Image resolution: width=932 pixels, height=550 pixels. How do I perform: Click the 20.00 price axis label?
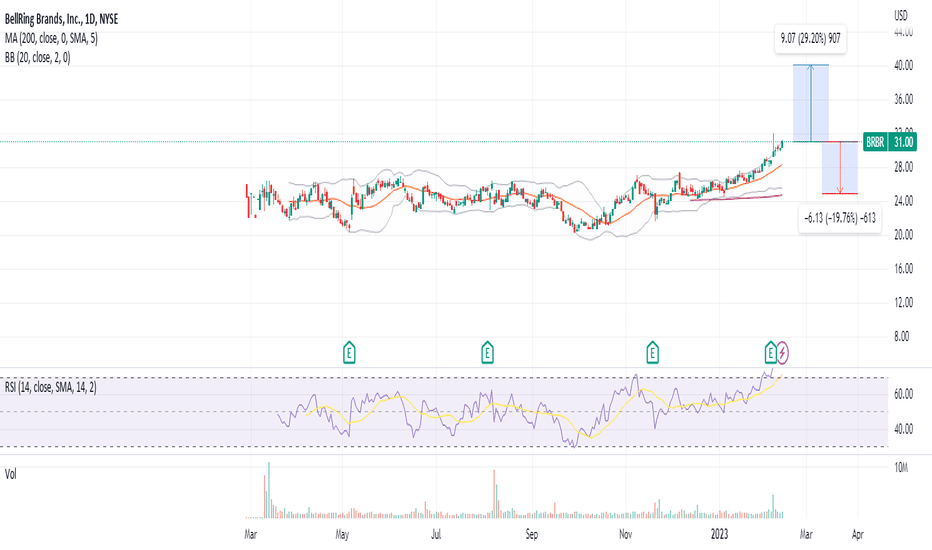click(903, 235)
